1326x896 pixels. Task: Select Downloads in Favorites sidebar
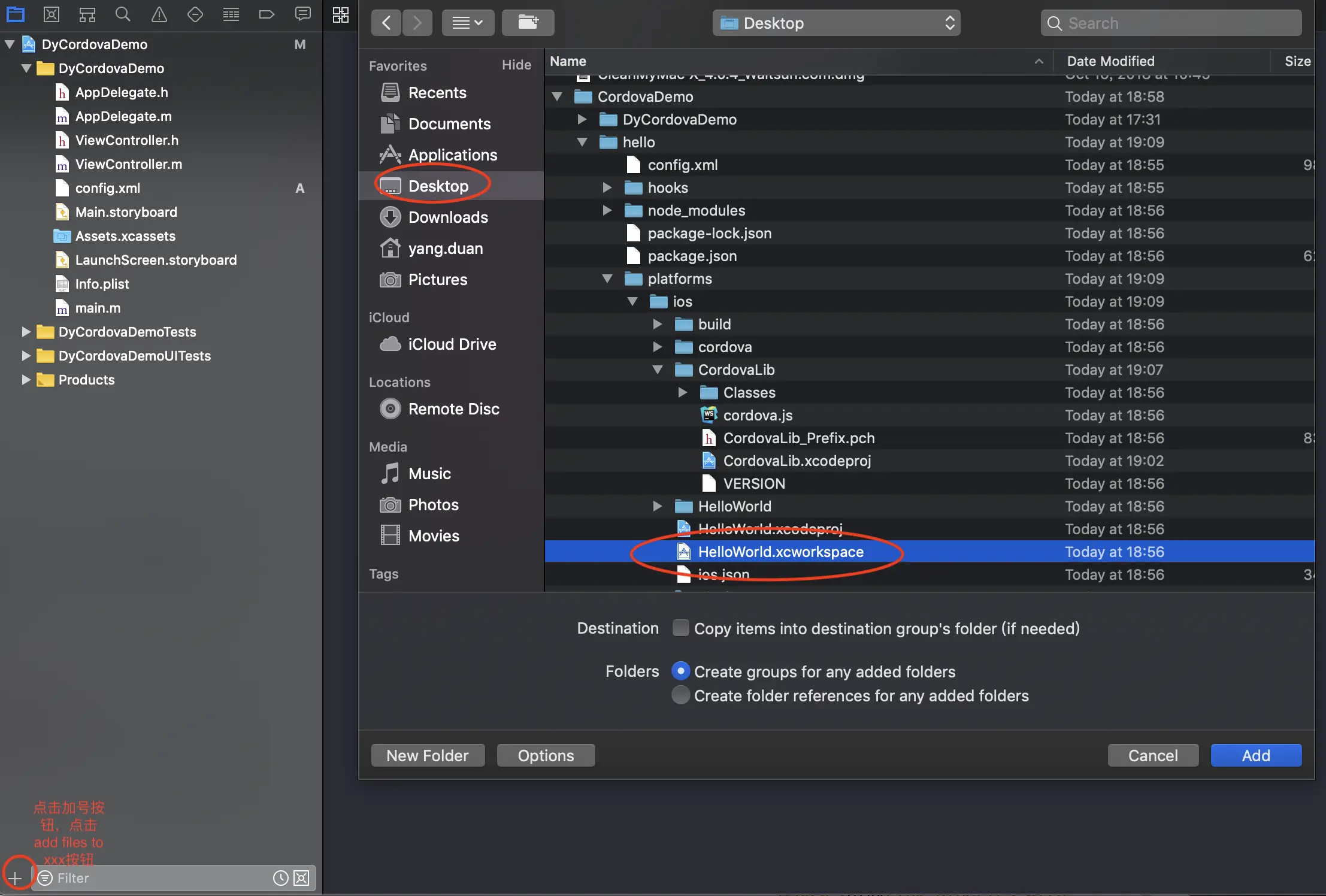[x=447, y=217]
